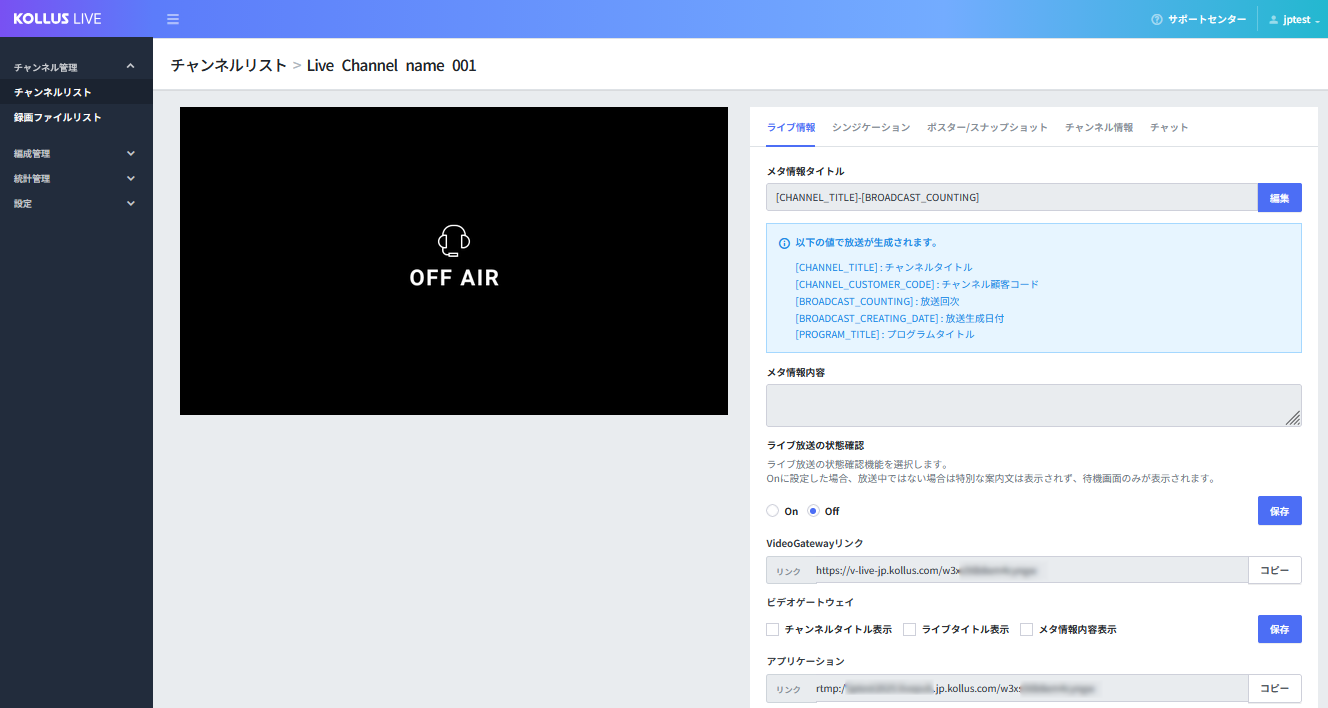Screen dimensions: 1328x708
Task: Click 保存 for ライブ放送の状態確認
Action: (1279, 511)
